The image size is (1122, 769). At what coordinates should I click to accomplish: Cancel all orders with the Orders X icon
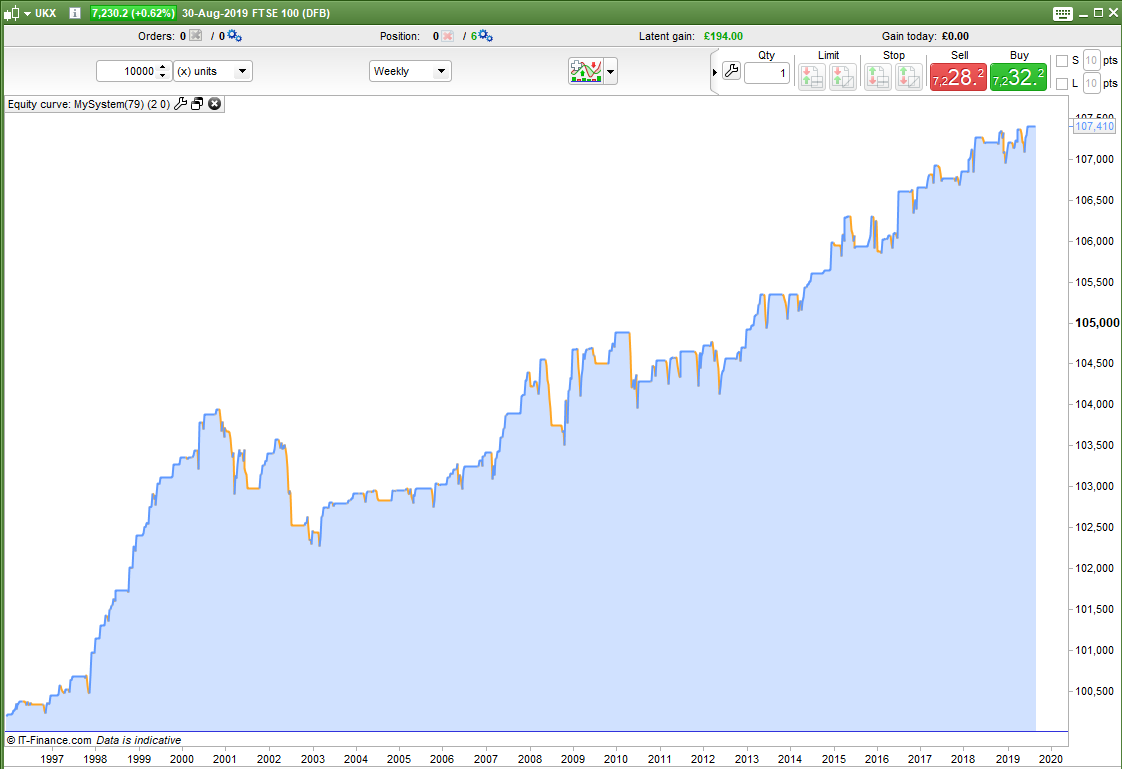(195, 36)
